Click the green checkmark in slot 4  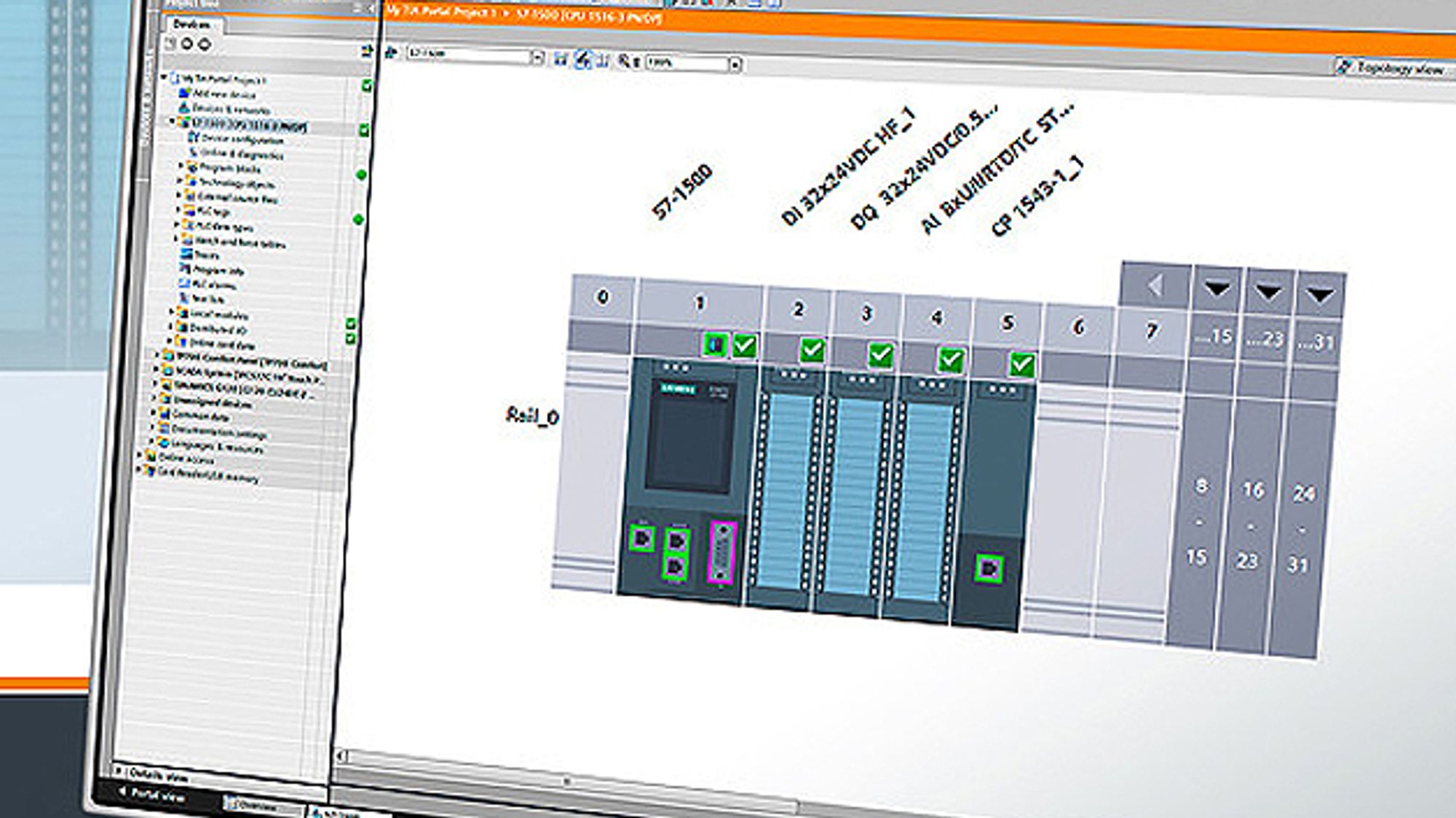pyautogui.click(x=950, y=360)
